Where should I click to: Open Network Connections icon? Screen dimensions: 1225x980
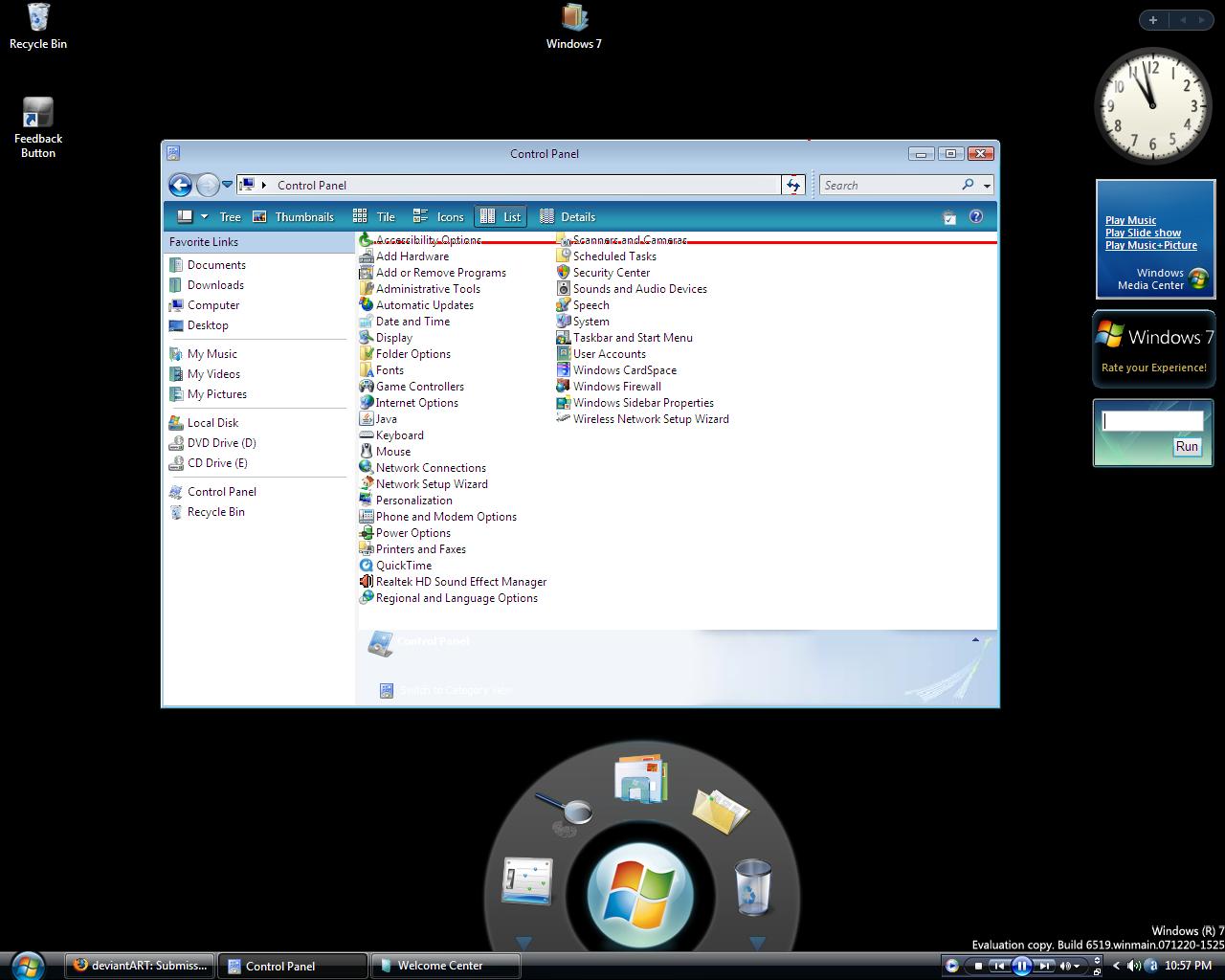click(367, 468)
